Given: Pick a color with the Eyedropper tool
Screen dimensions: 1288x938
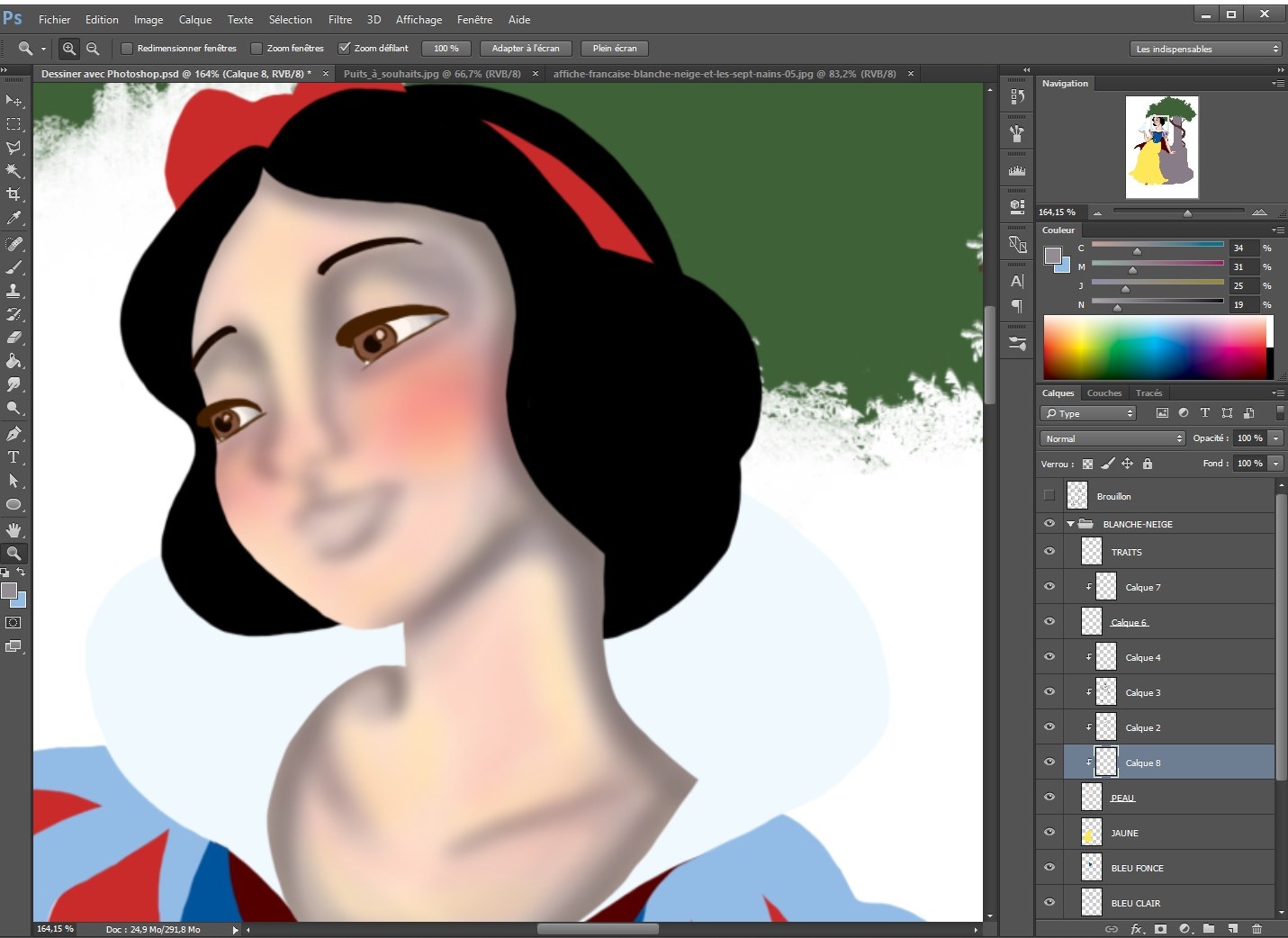Looking at the screenshot, I should pos(14,219).
